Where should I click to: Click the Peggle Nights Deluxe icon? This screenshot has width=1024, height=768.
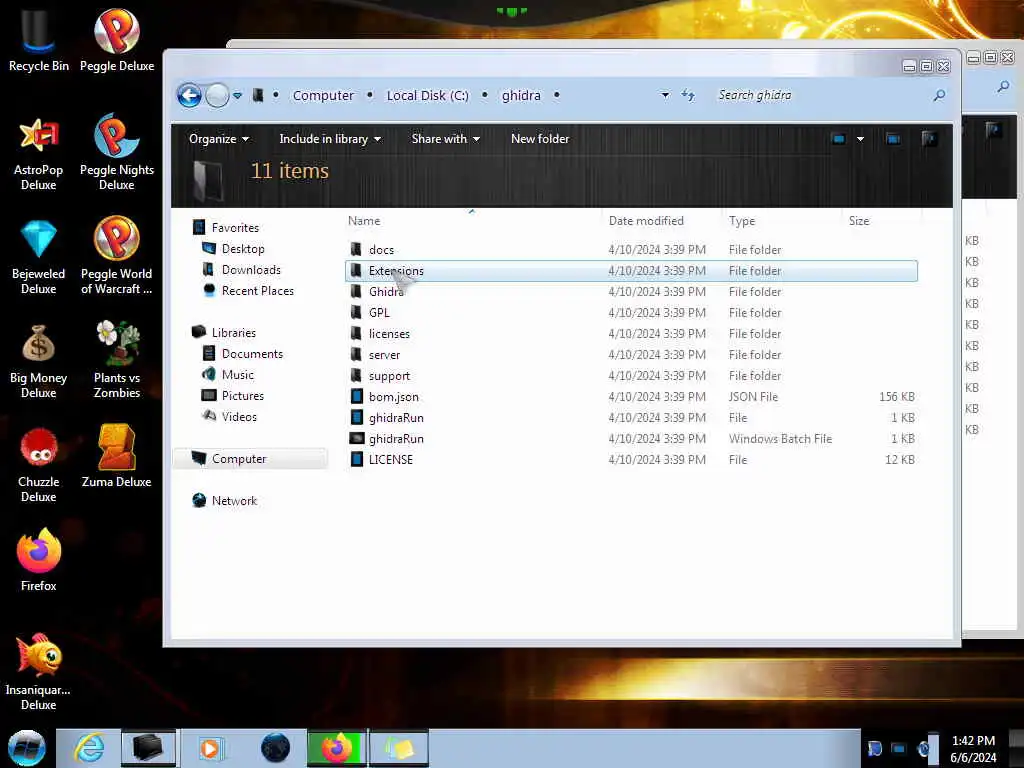(x=117, y=154)
